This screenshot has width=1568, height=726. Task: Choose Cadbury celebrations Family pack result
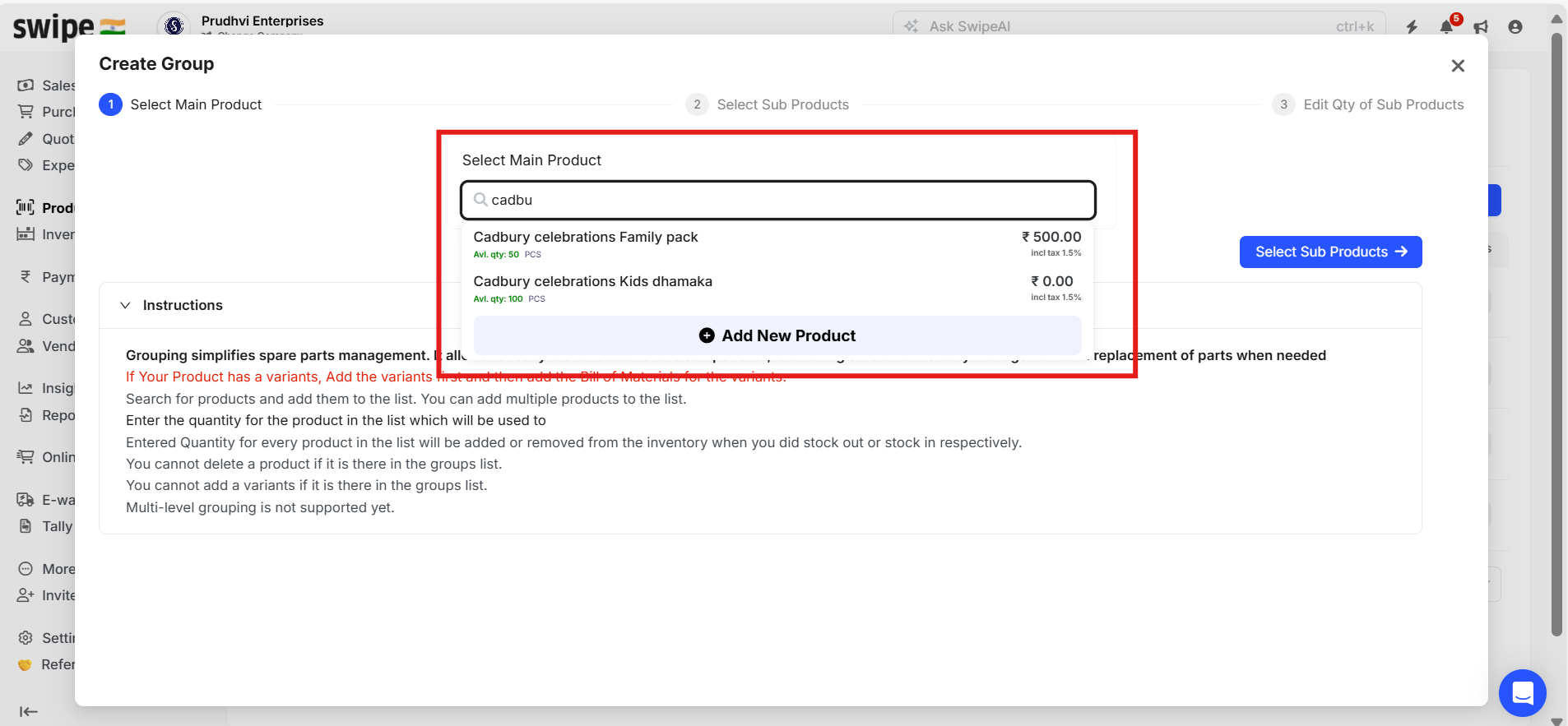click(x=777, y=244)
